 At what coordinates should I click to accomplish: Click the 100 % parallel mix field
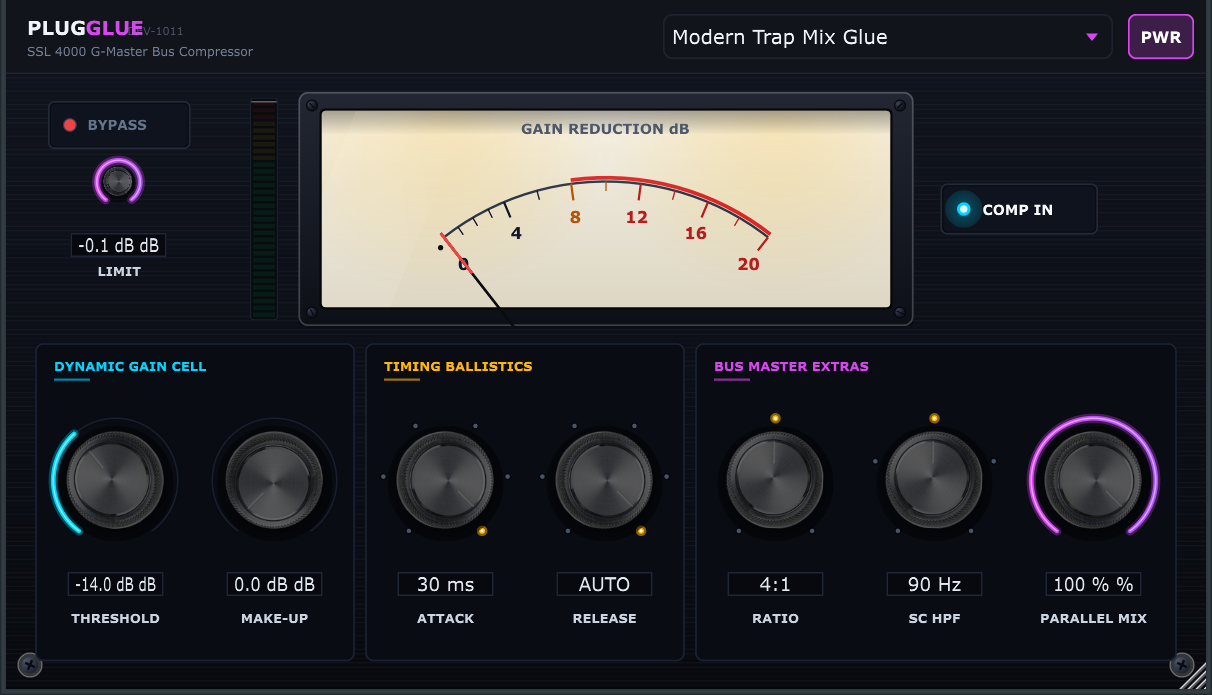pyautogui.click(x=1093, y=584)
